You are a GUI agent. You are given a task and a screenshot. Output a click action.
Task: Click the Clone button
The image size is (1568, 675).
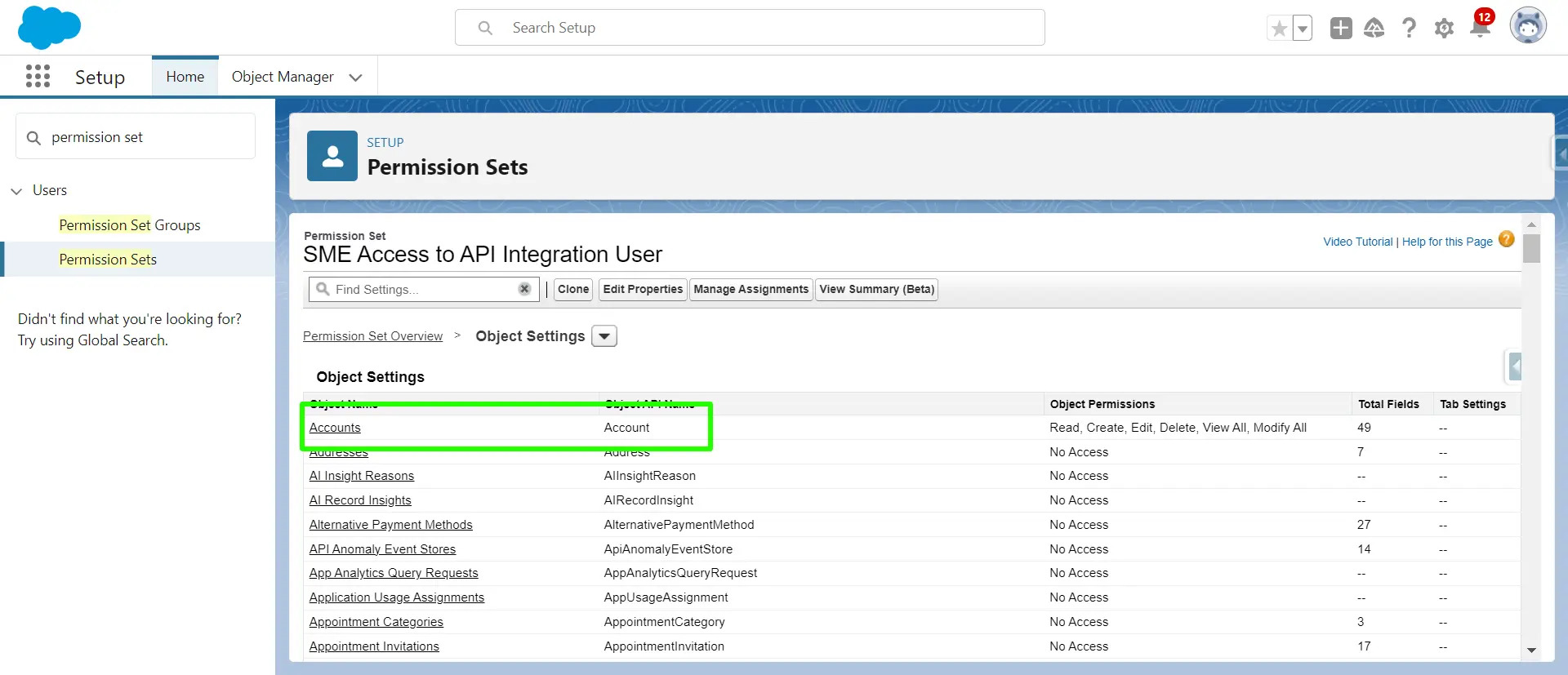pyautogui.click(x=573, y=289)
